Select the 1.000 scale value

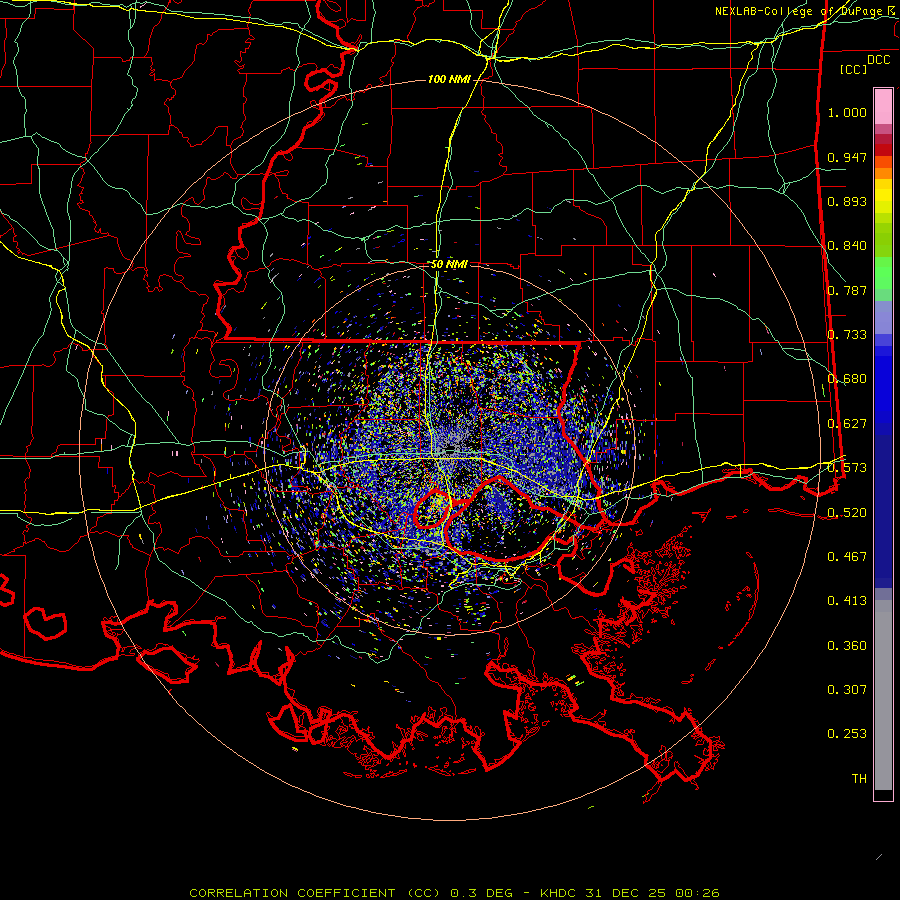click(x=847, y=112)
